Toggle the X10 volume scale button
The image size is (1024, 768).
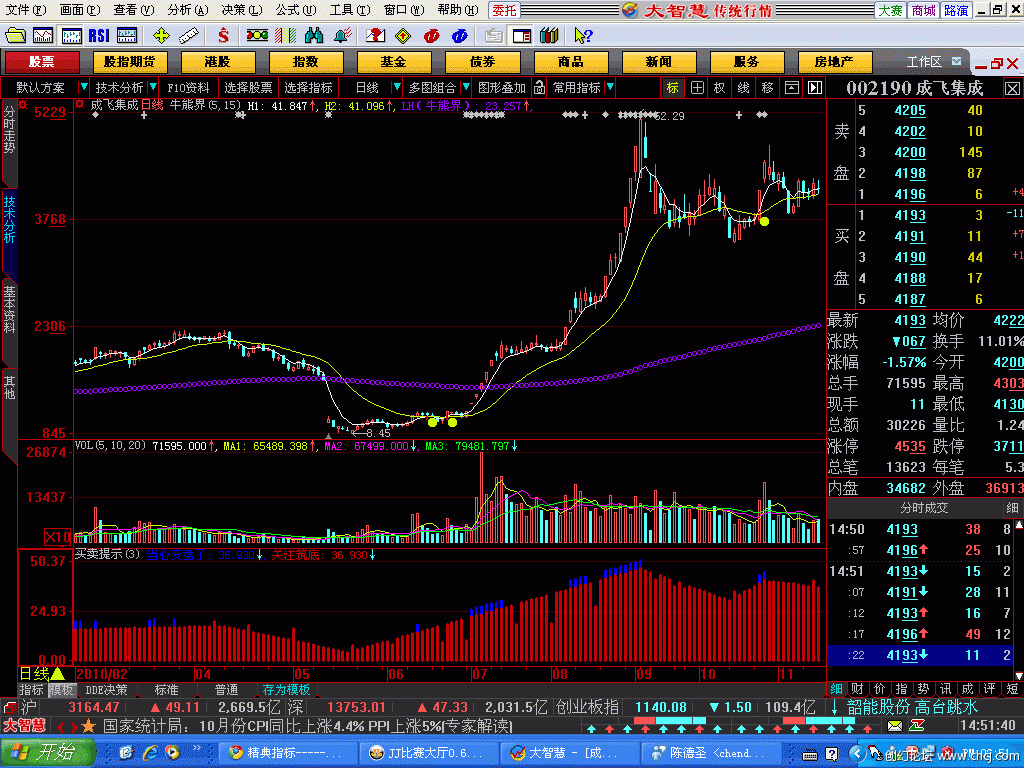pos(57,537)
